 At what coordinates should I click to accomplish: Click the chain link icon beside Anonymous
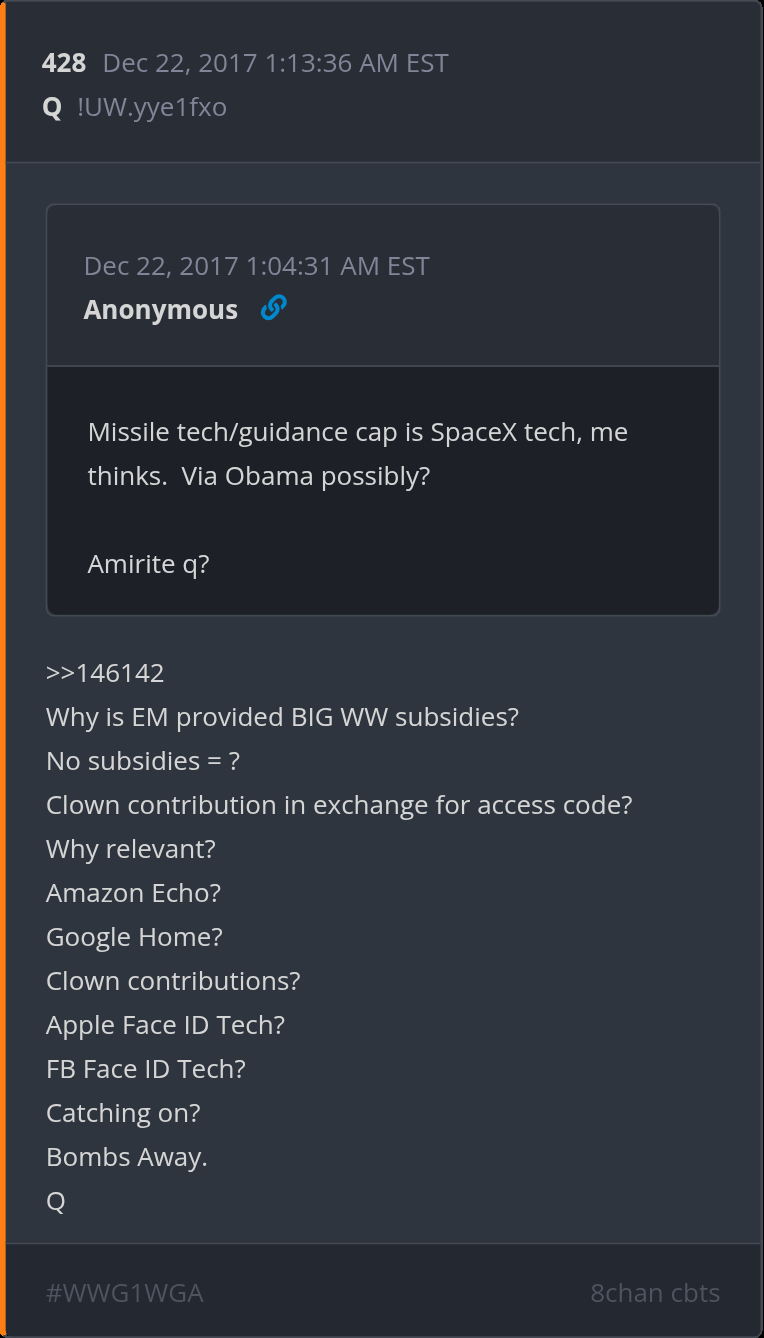[x=273, y=309]
